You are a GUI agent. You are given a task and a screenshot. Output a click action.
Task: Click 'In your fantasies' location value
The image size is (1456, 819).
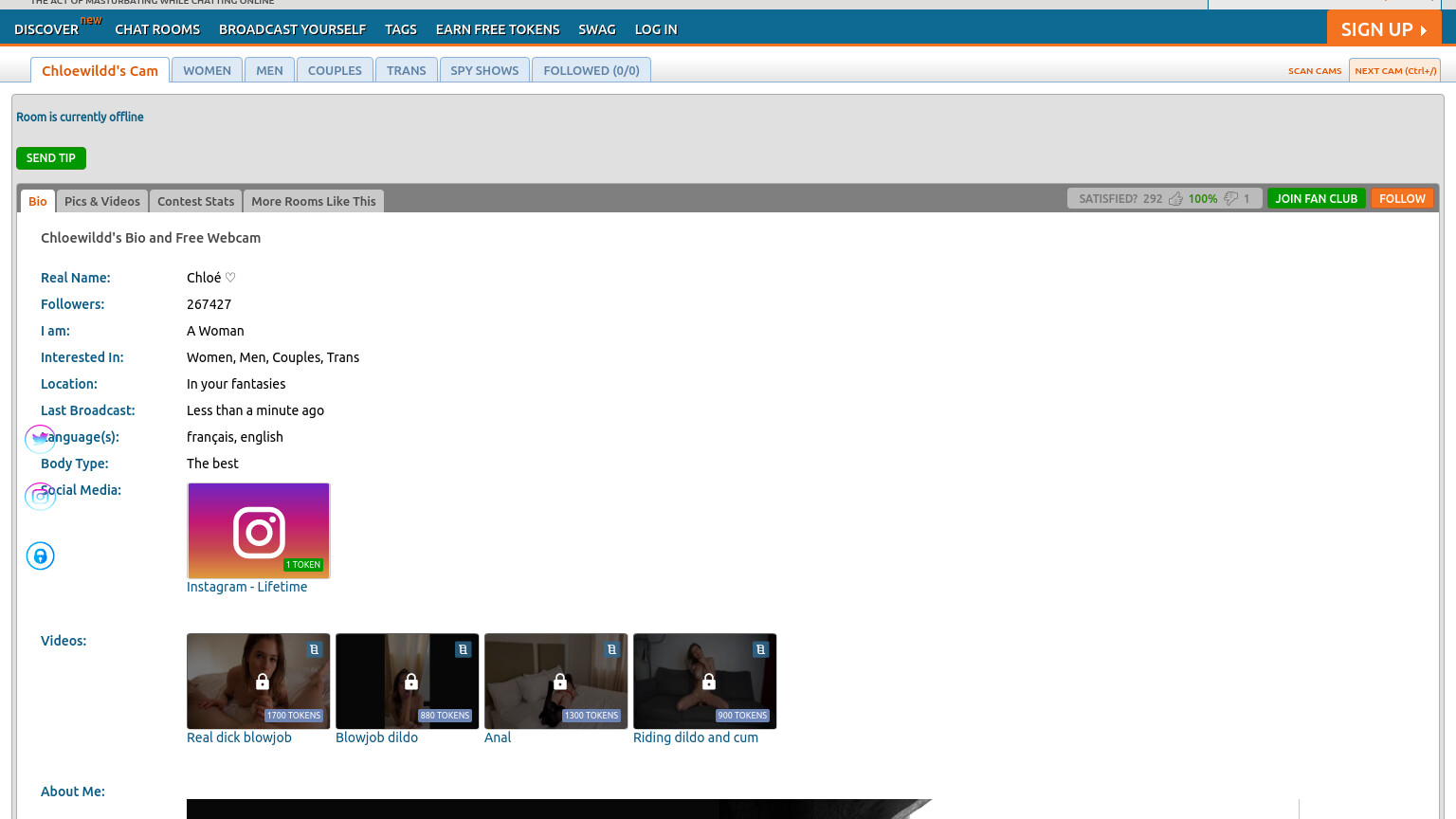click(236, 384)
